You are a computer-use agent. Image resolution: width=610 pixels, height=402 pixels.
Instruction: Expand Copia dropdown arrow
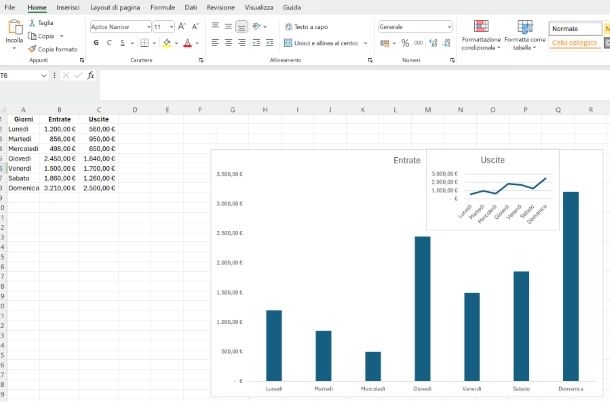(61, 36)
